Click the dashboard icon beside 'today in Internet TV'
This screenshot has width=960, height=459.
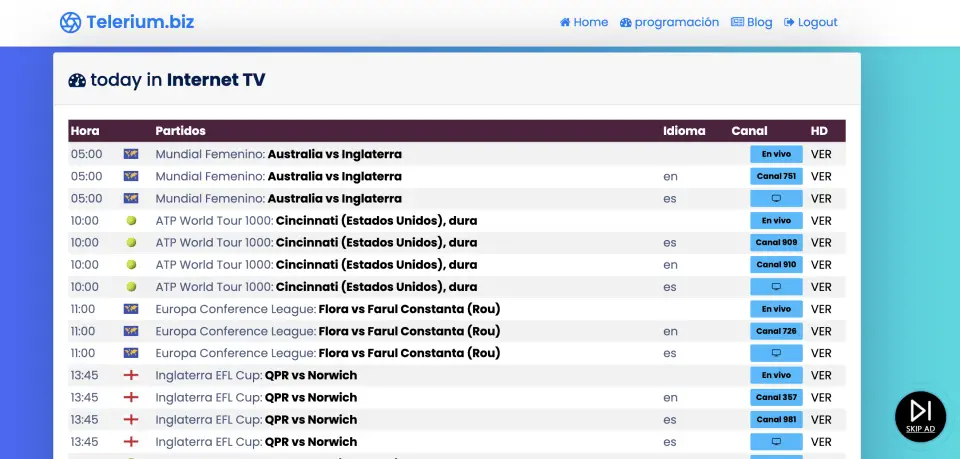pos(77,80)
